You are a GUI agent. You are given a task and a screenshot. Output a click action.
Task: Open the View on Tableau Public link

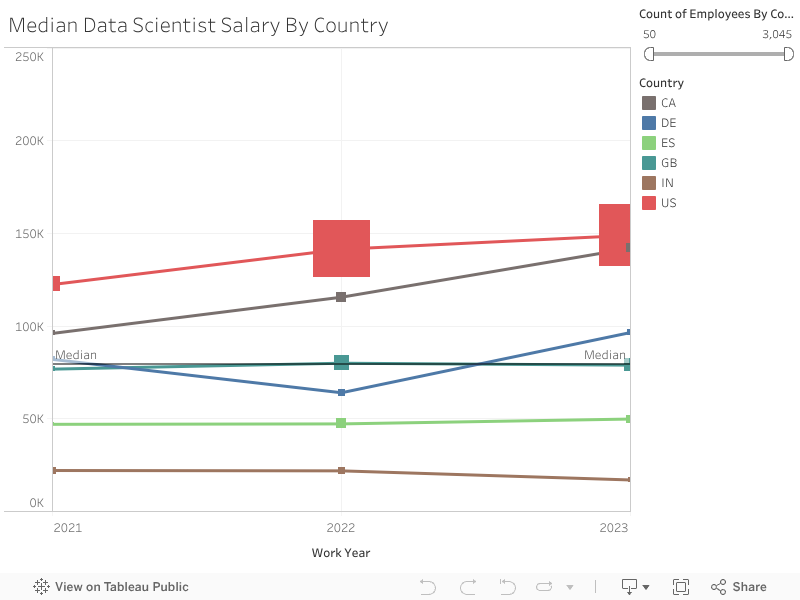point(122,586)
